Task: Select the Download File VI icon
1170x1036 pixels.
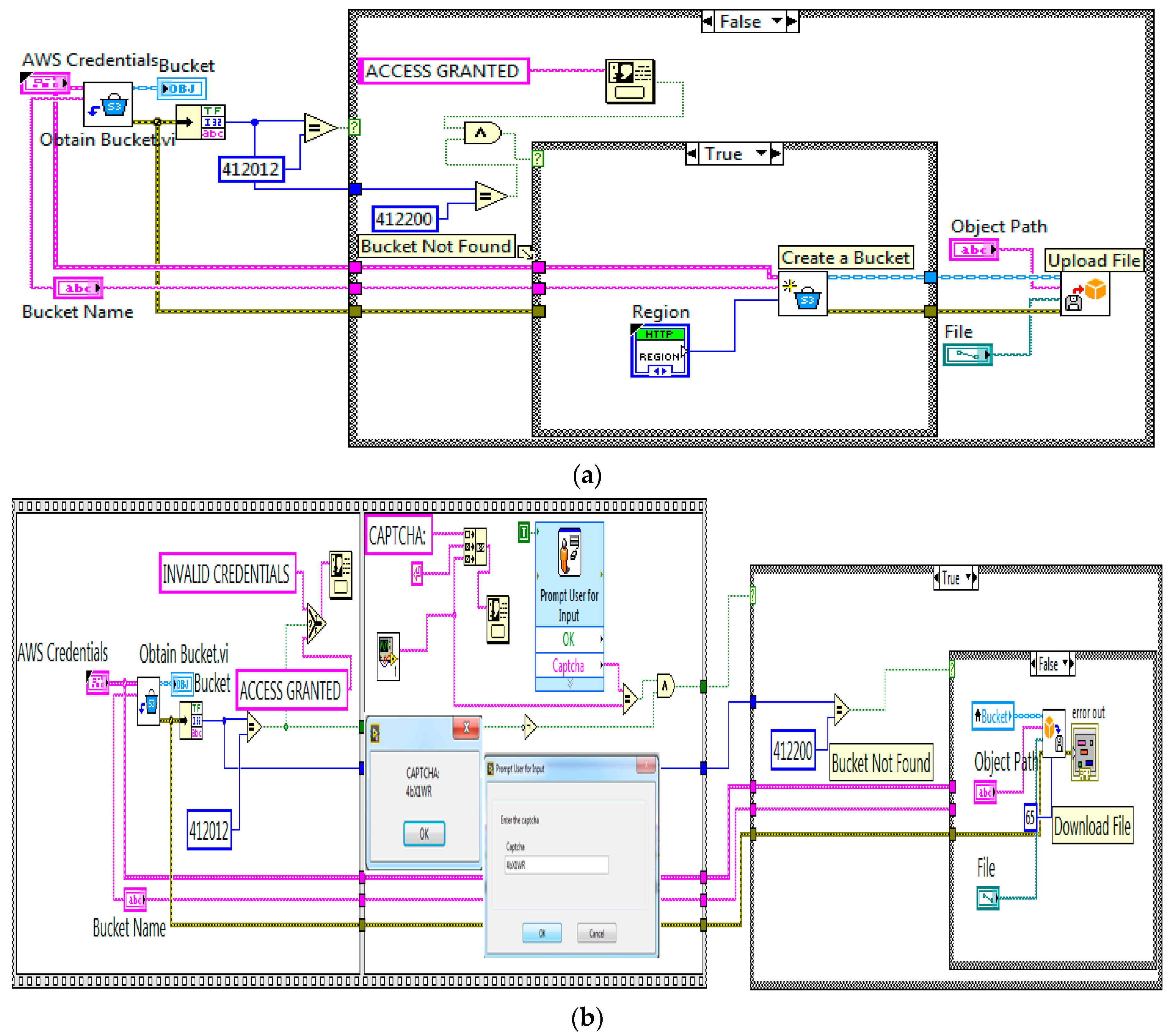Action: (1054, 733)
